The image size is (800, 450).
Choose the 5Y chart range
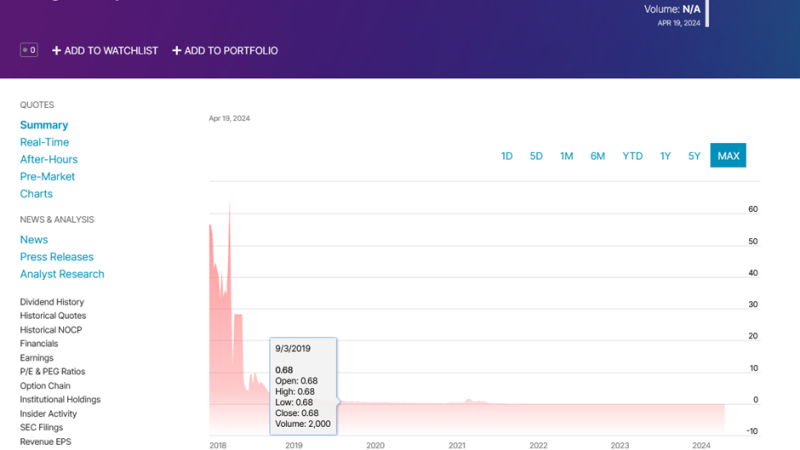694,156
